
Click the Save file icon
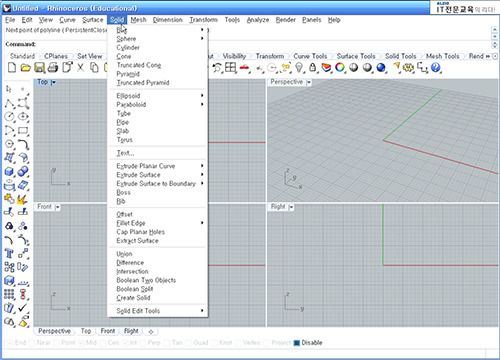coord(39,68)
